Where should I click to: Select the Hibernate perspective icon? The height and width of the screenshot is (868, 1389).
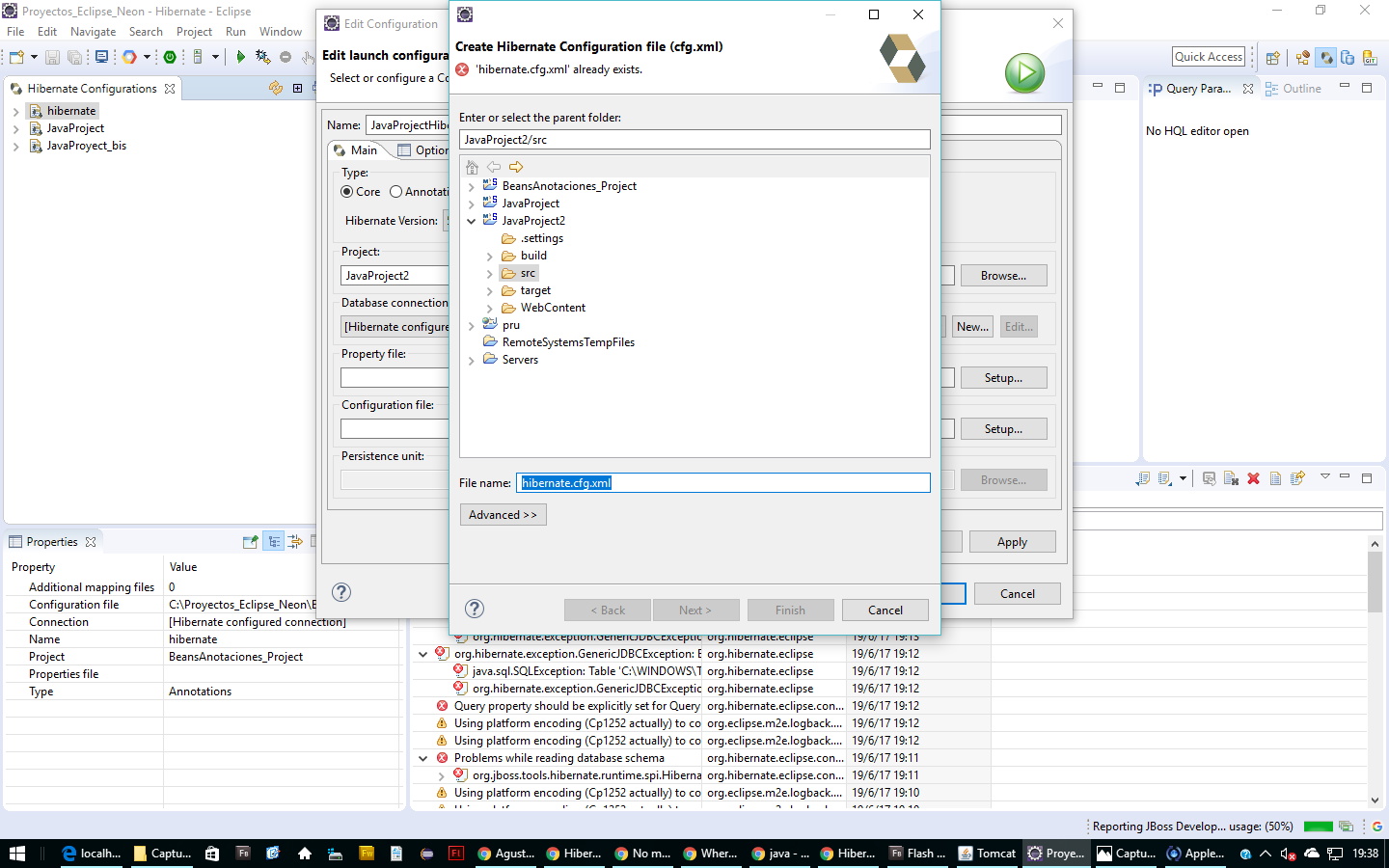point(1326,57)
